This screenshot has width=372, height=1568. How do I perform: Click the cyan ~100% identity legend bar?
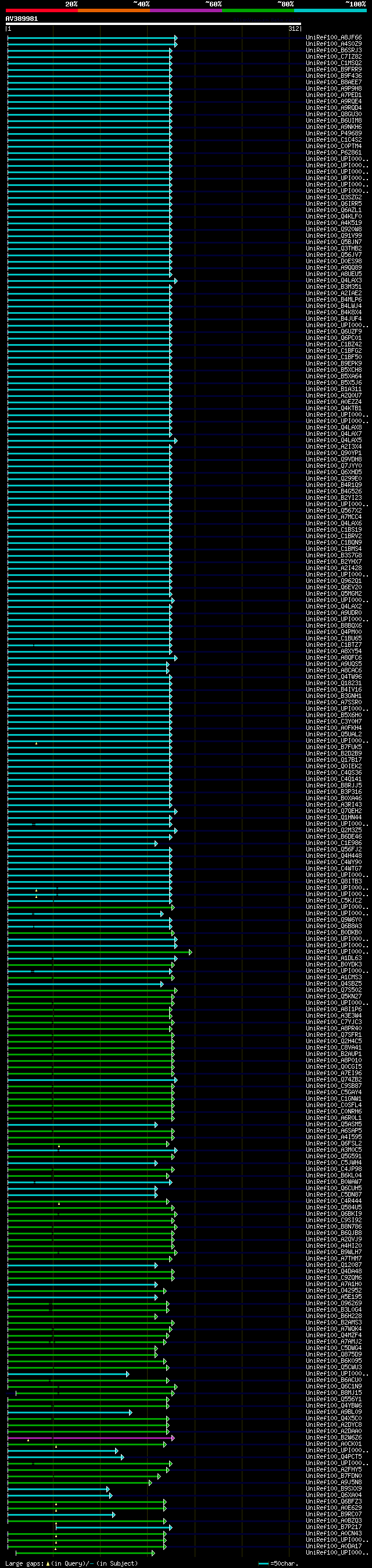(x=330, y=10)
